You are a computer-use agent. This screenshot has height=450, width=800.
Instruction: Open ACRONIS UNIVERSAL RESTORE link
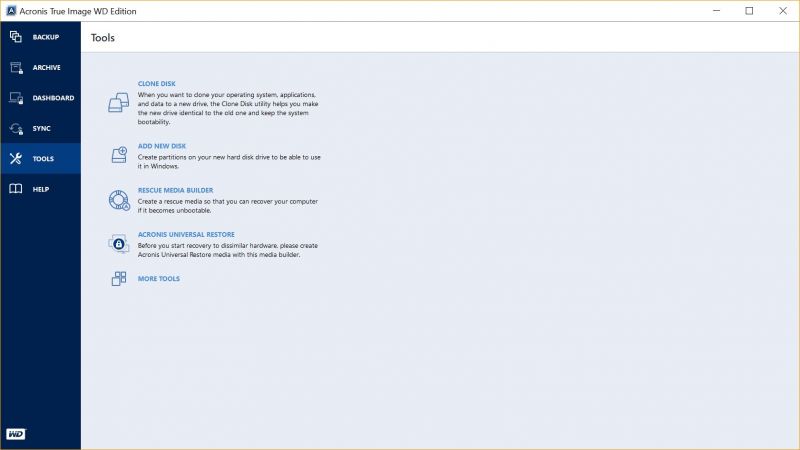[186, 235]
